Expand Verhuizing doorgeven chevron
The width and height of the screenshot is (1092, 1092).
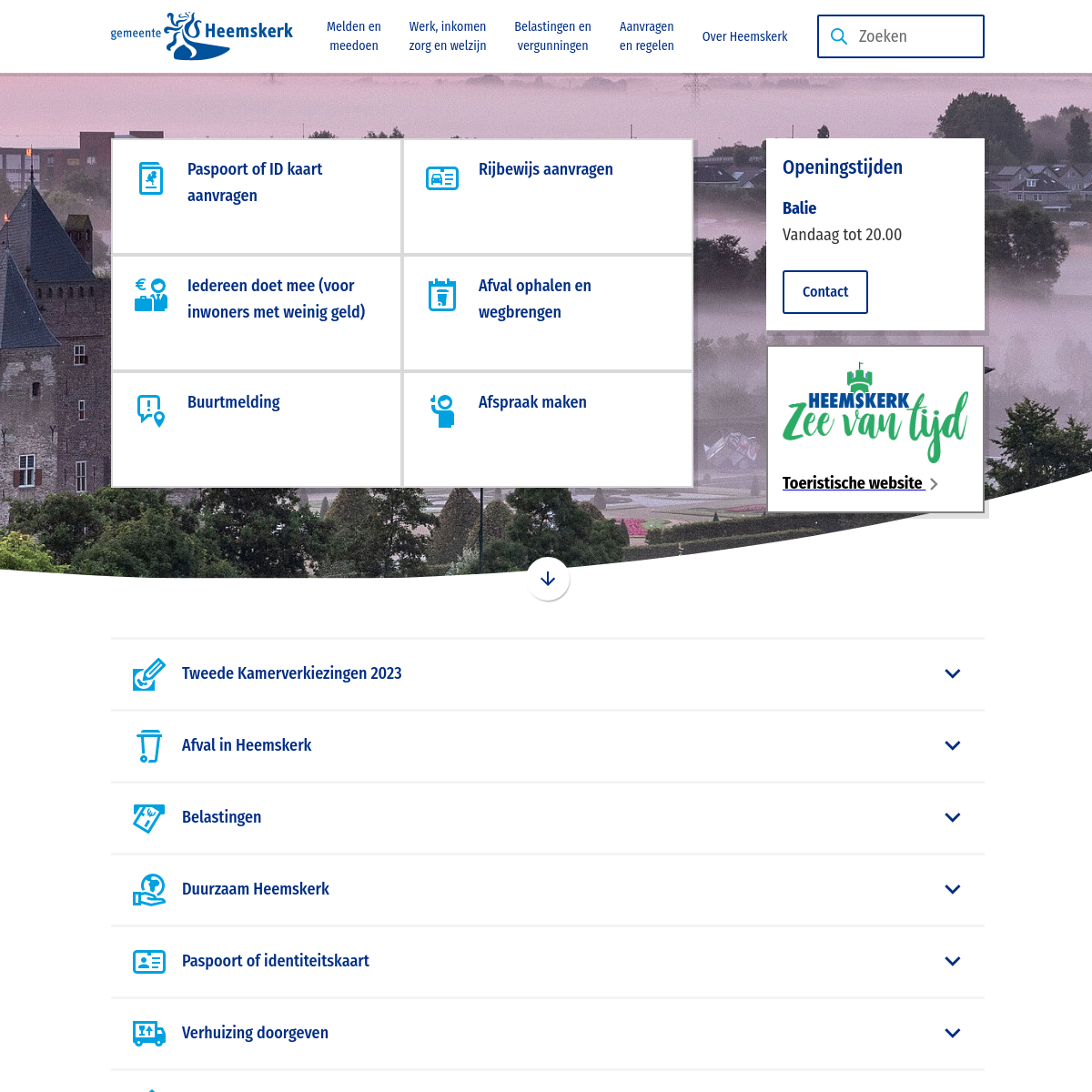pos(953,1034)
